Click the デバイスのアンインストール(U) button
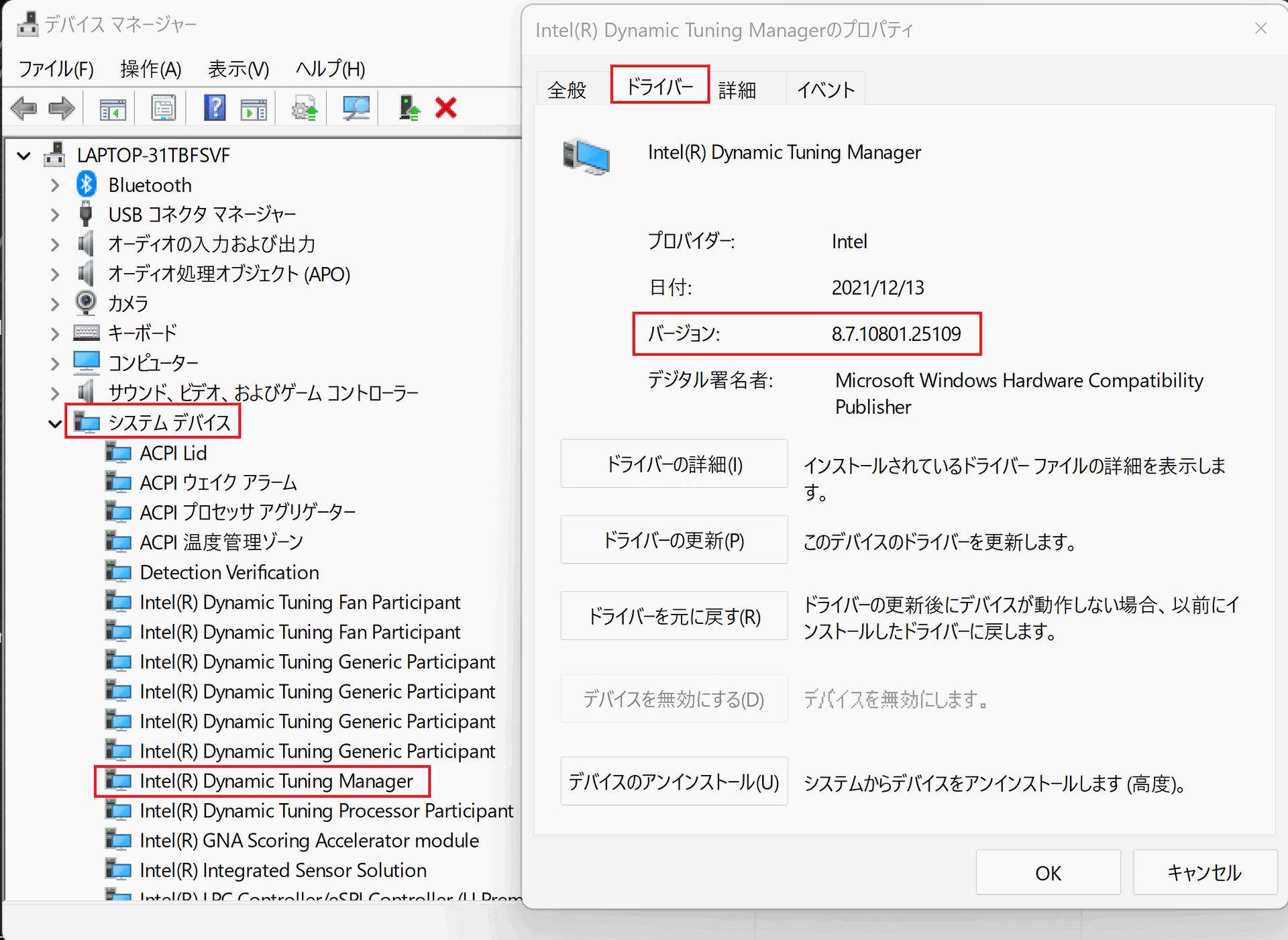 click(674, 782)
